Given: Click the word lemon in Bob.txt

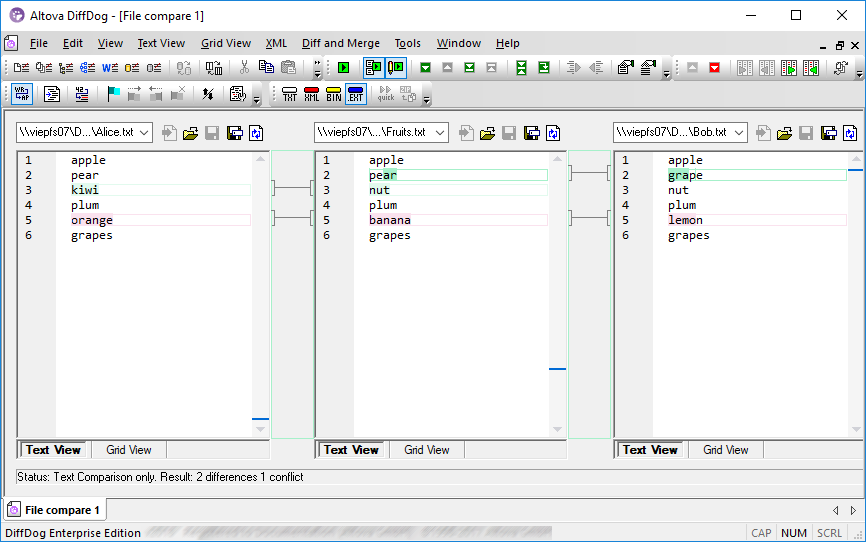Looking at the screenshot, I should [x=685, y=220].
